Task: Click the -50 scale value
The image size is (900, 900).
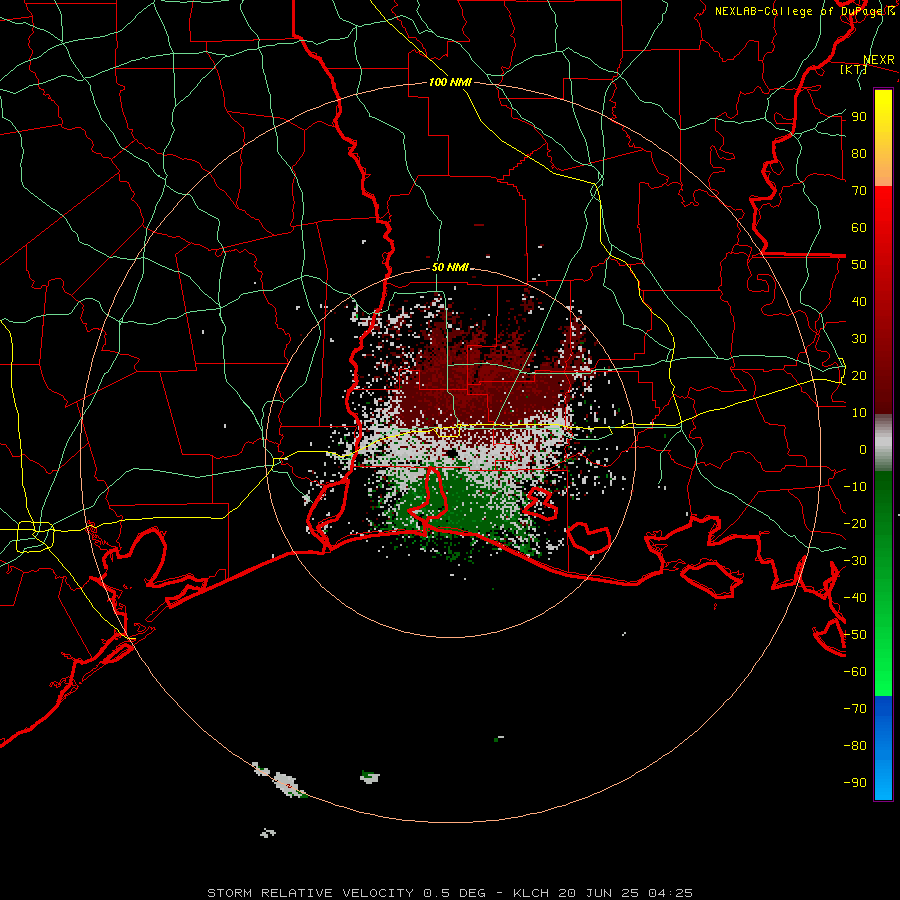Action: coord(855,635)
